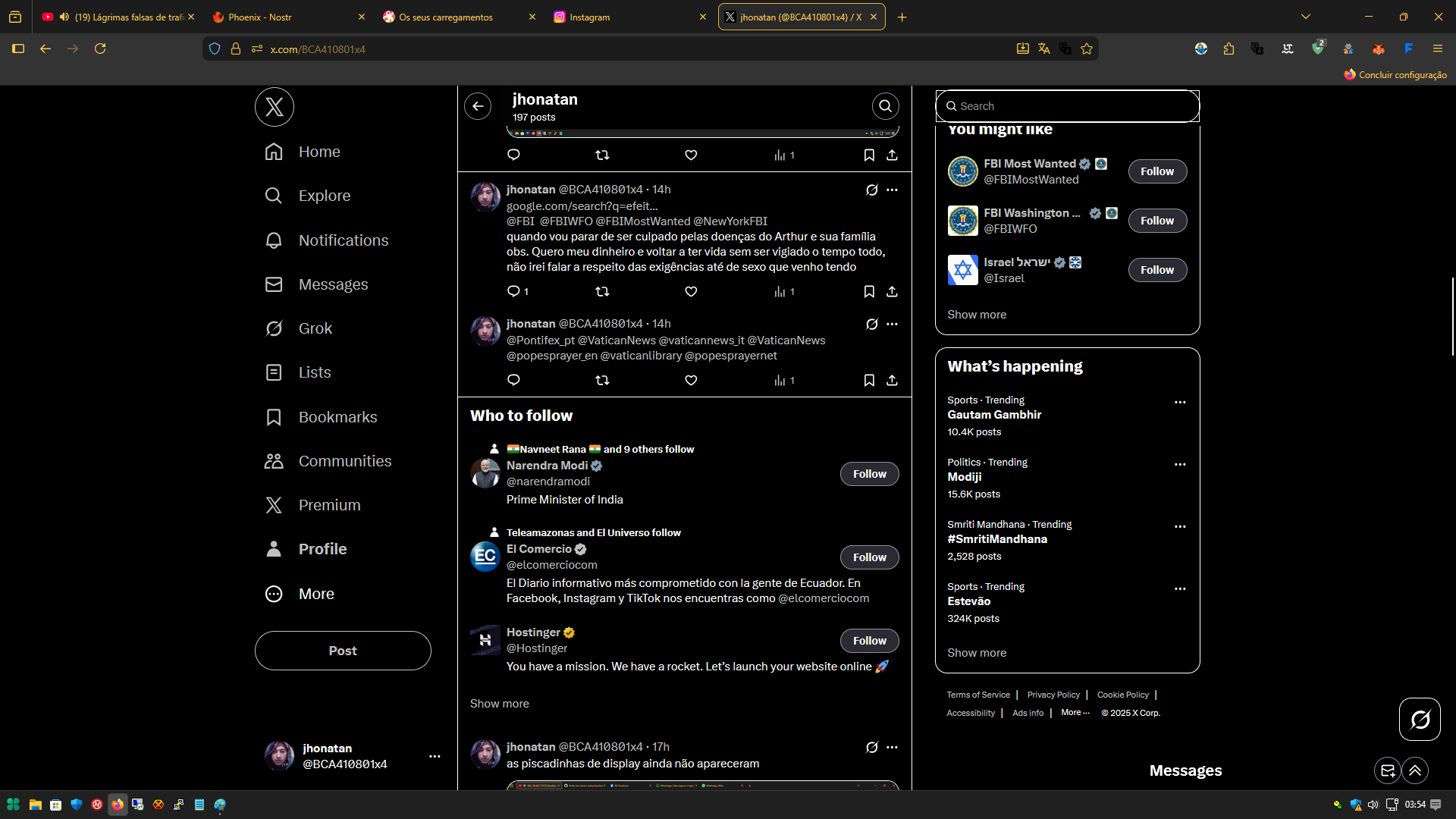Open the floating Grok button

(x=1420, y=719)
